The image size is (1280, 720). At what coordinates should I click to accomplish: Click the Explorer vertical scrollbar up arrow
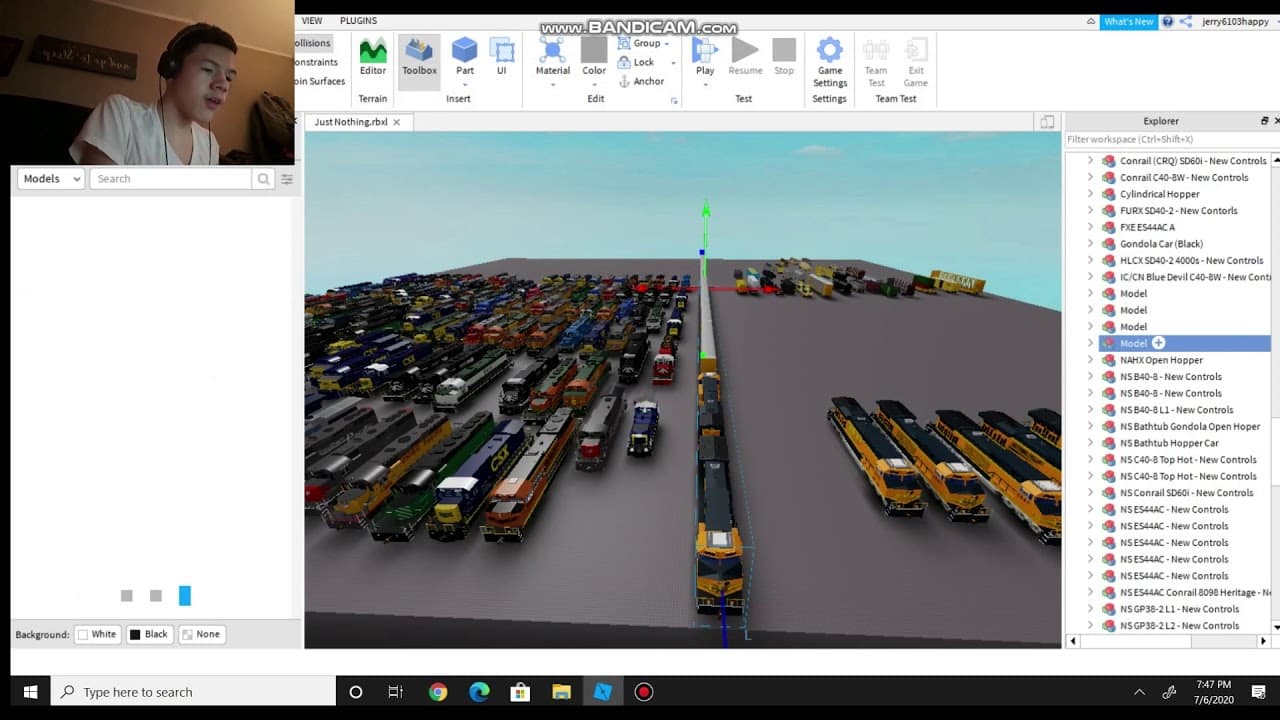point(1275,159)
